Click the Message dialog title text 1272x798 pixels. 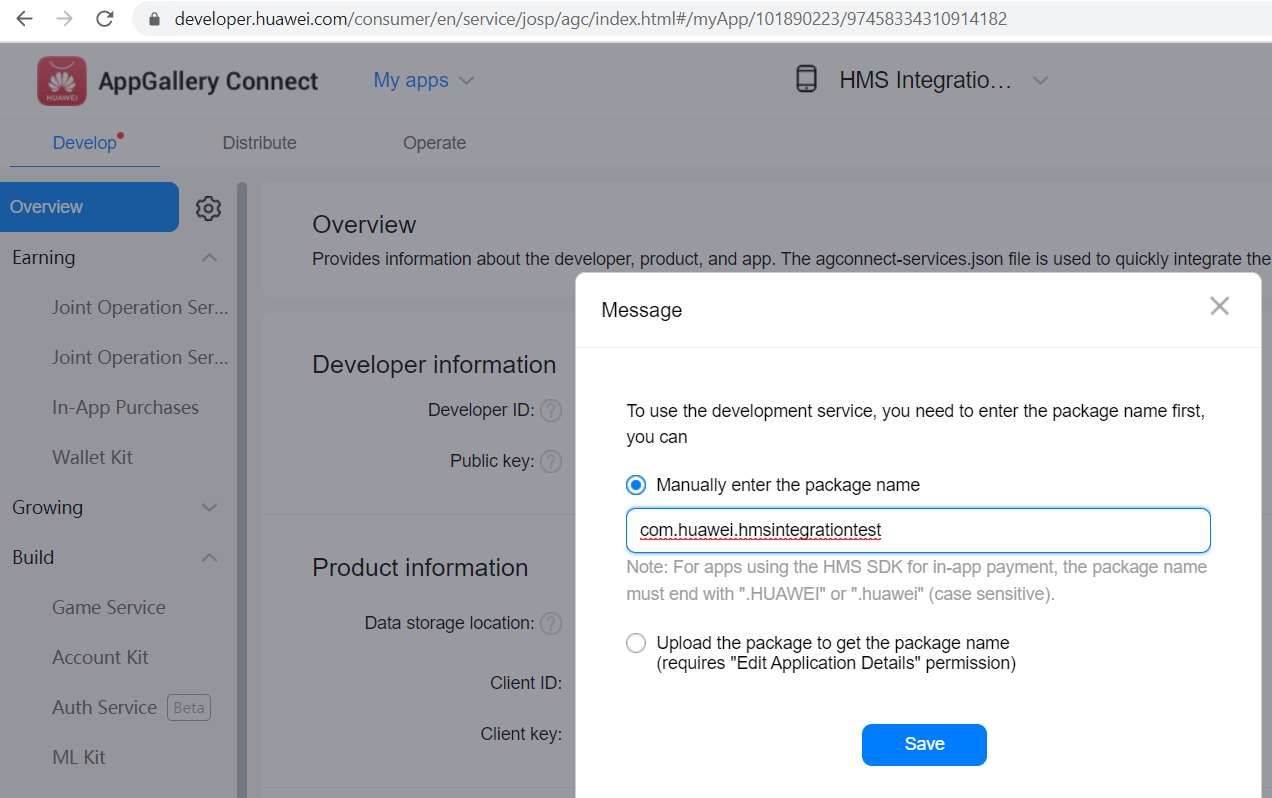tap(641, 311)
